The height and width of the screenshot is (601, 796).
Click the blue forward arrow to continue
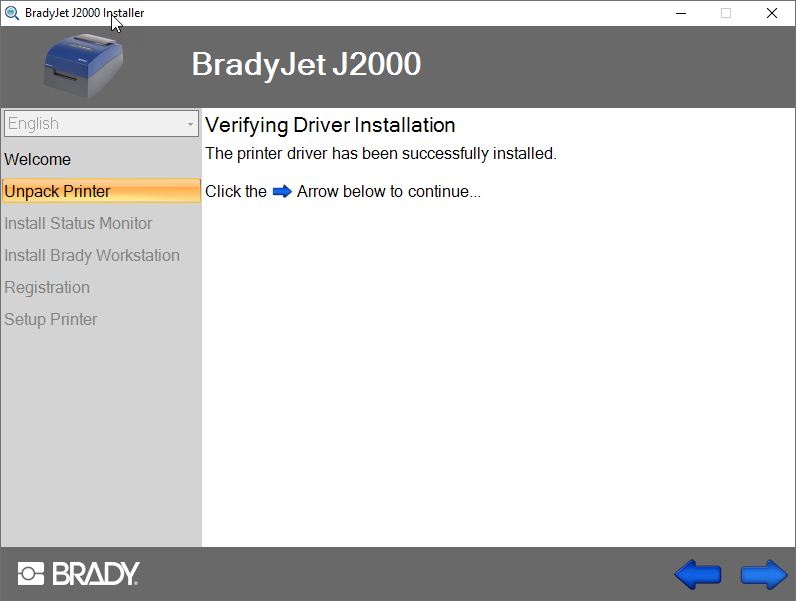764,575
